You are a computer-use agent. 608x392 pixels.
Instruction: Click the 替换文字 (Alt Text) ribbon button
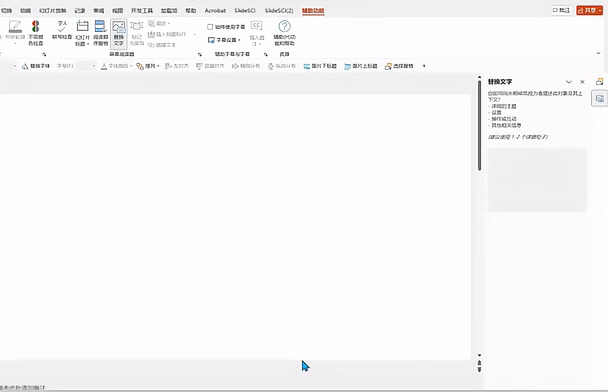119,33
